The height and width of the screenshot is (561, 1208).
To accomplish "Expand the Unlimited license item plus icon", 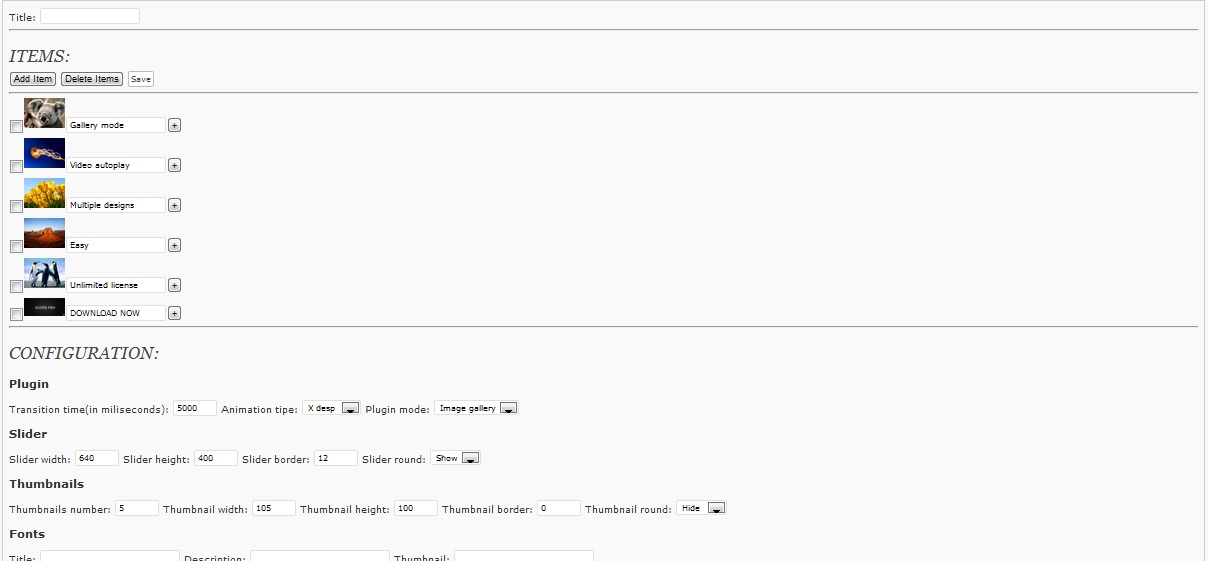I will [x=174, y=285].
